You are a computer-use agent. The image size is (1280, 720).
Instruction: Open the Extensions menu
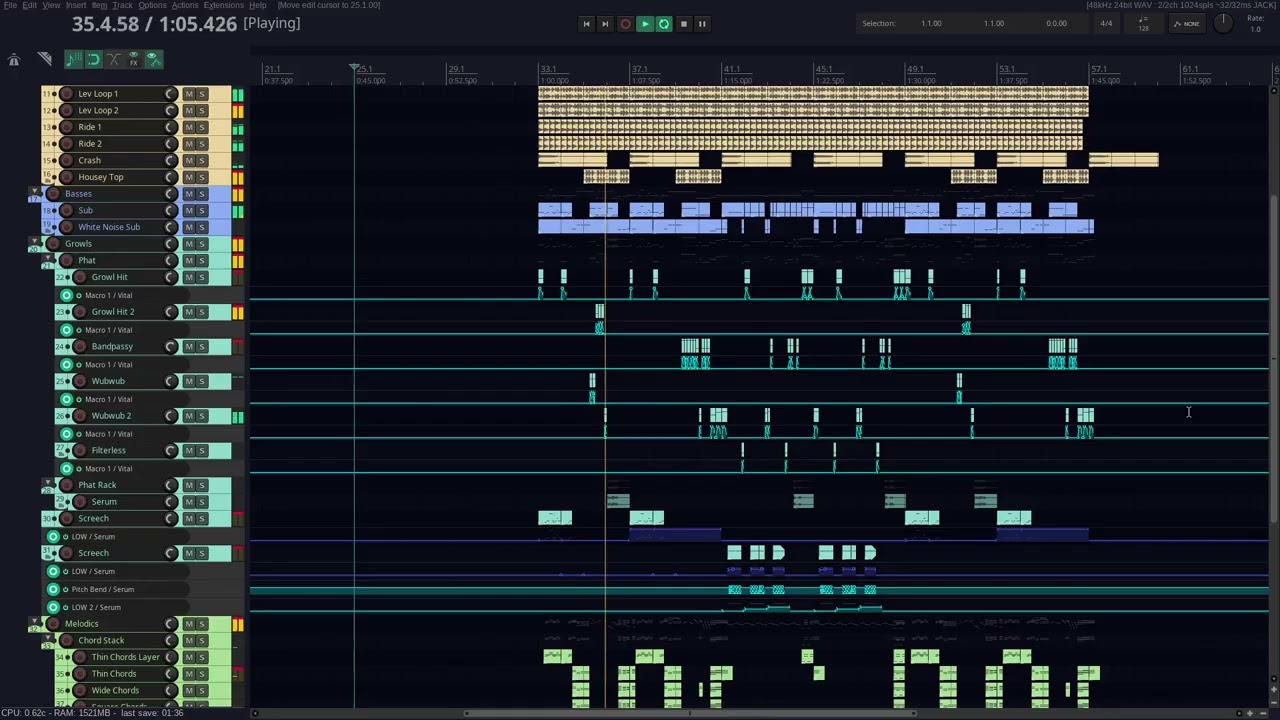click(x=224, y=6)
